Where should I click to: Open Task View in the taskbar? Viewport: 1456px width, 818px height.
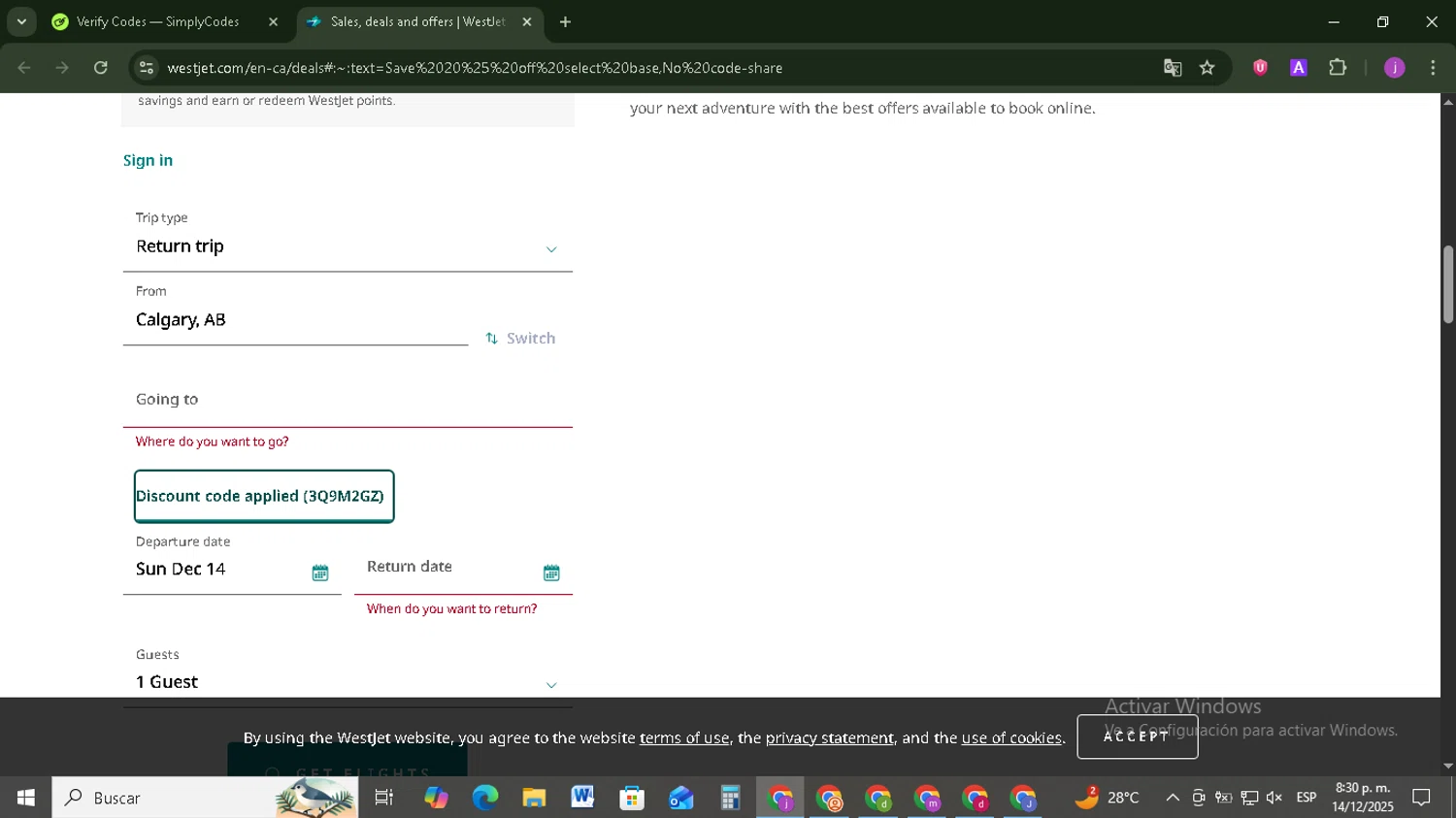[384, 798]
